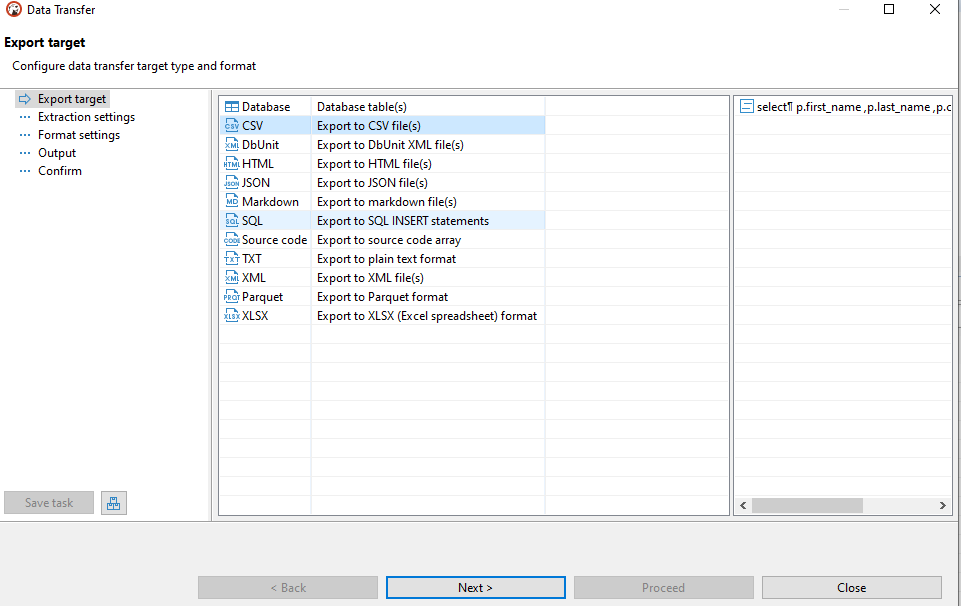The height and width of the screenshot is (606, 961).
Task: Select the CSV export format icon
Action: point(231,125)
